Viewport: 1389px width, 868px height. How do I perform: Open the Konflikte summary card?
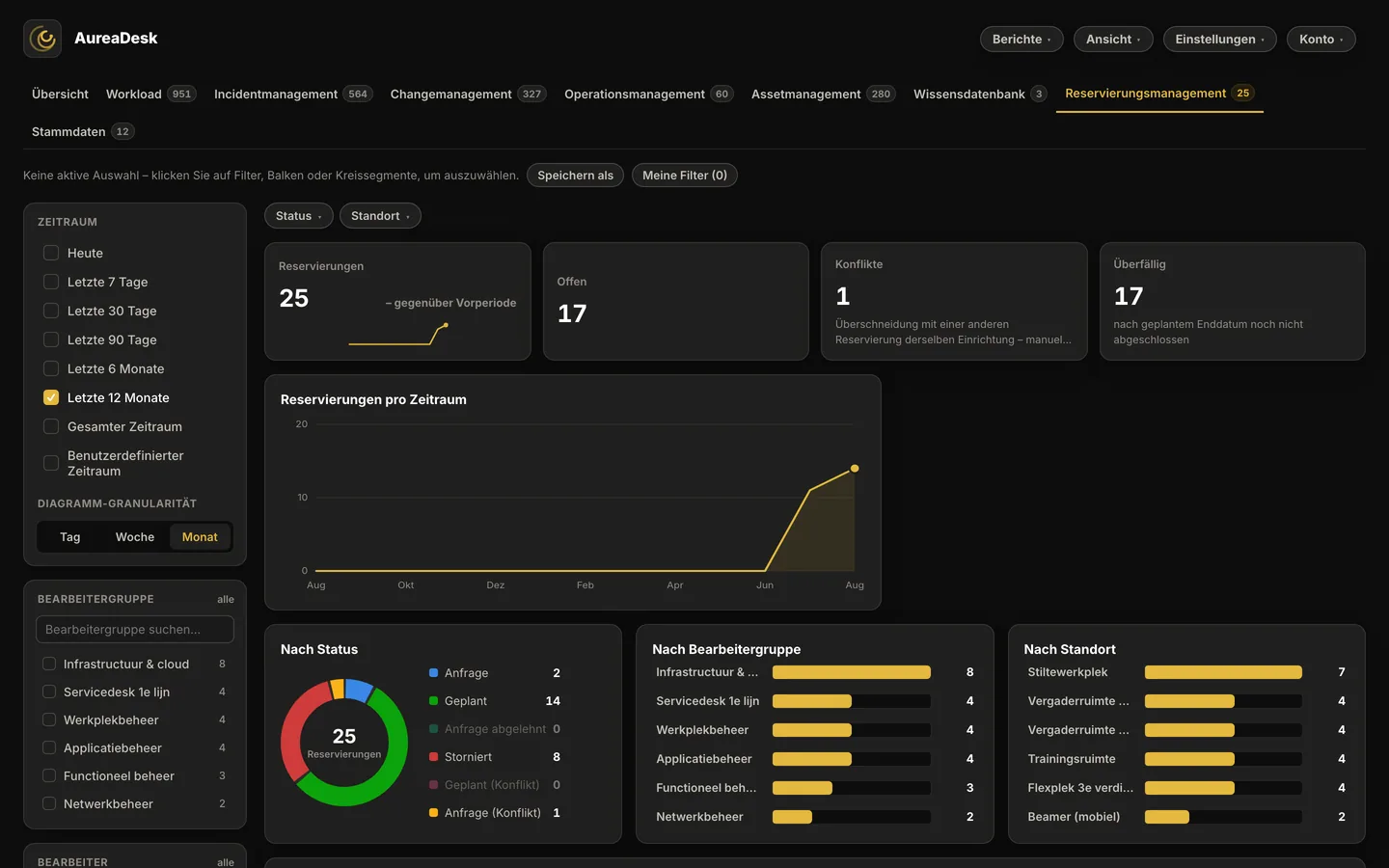pos(954,302)
